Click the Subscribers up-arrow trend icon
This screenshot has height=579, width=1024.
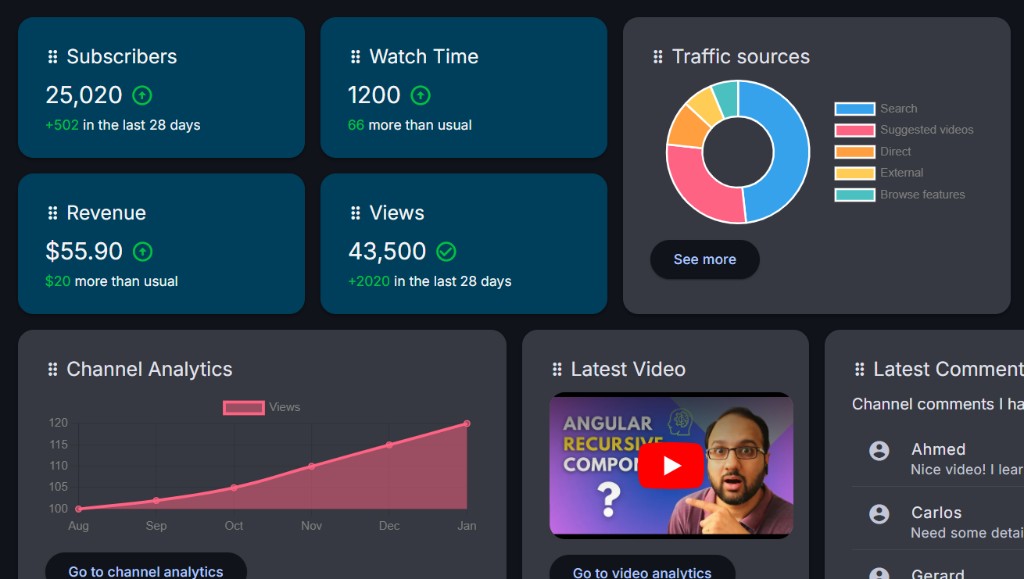pos(142,95)
